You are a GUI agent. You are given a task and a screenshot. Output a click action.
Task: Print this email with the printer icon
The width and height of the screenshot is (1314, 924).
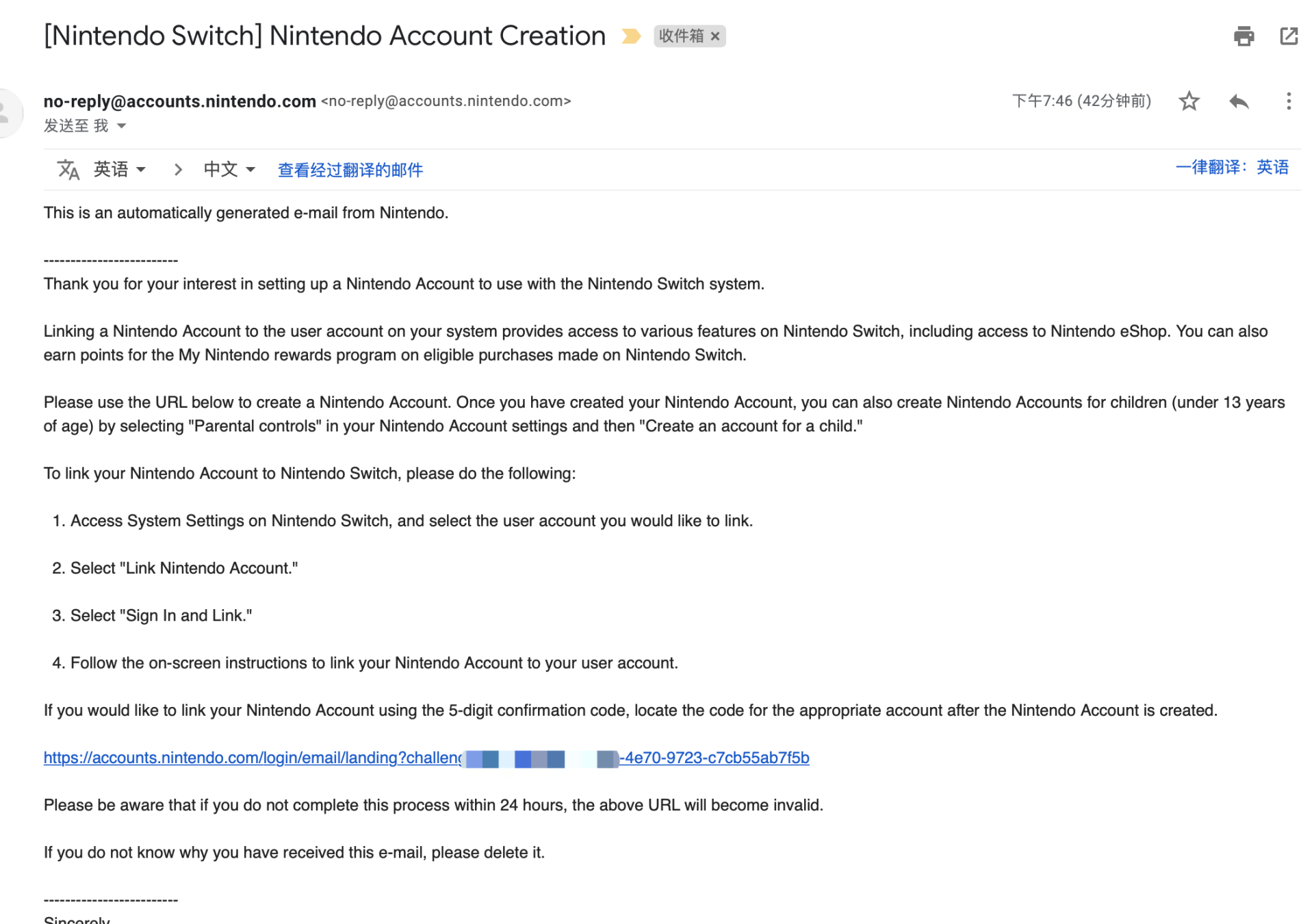(1244, 36)
